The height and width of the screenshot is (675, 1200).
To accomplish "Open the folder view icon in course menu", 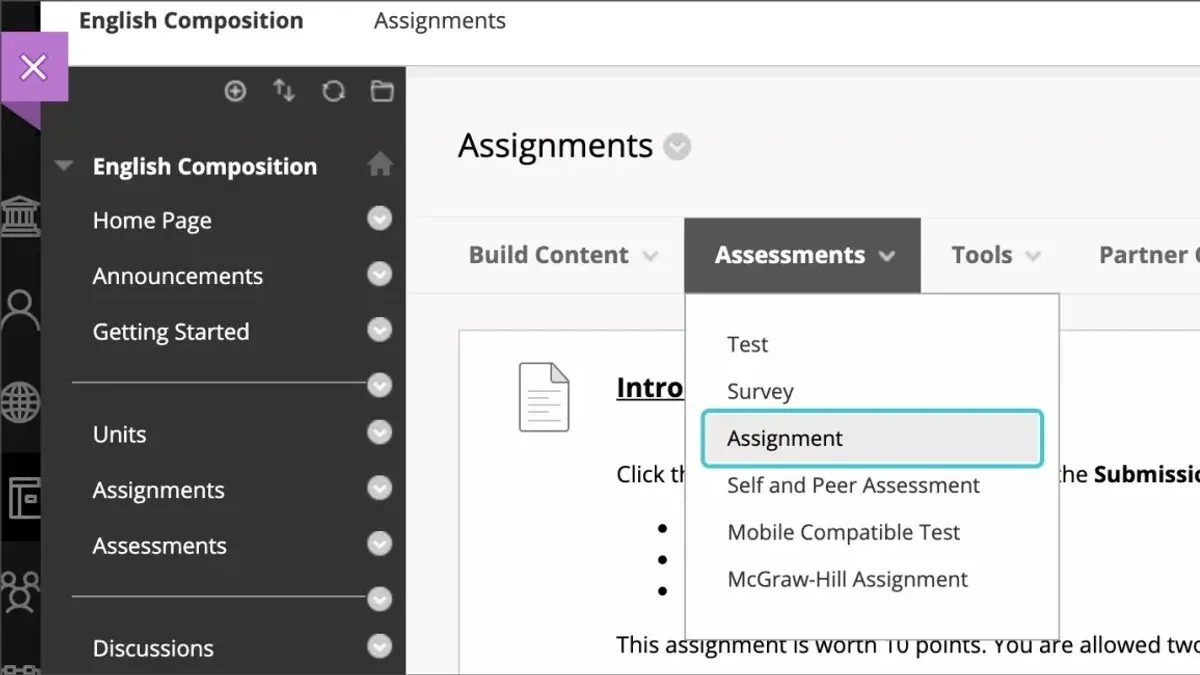I will pos(382,92).
